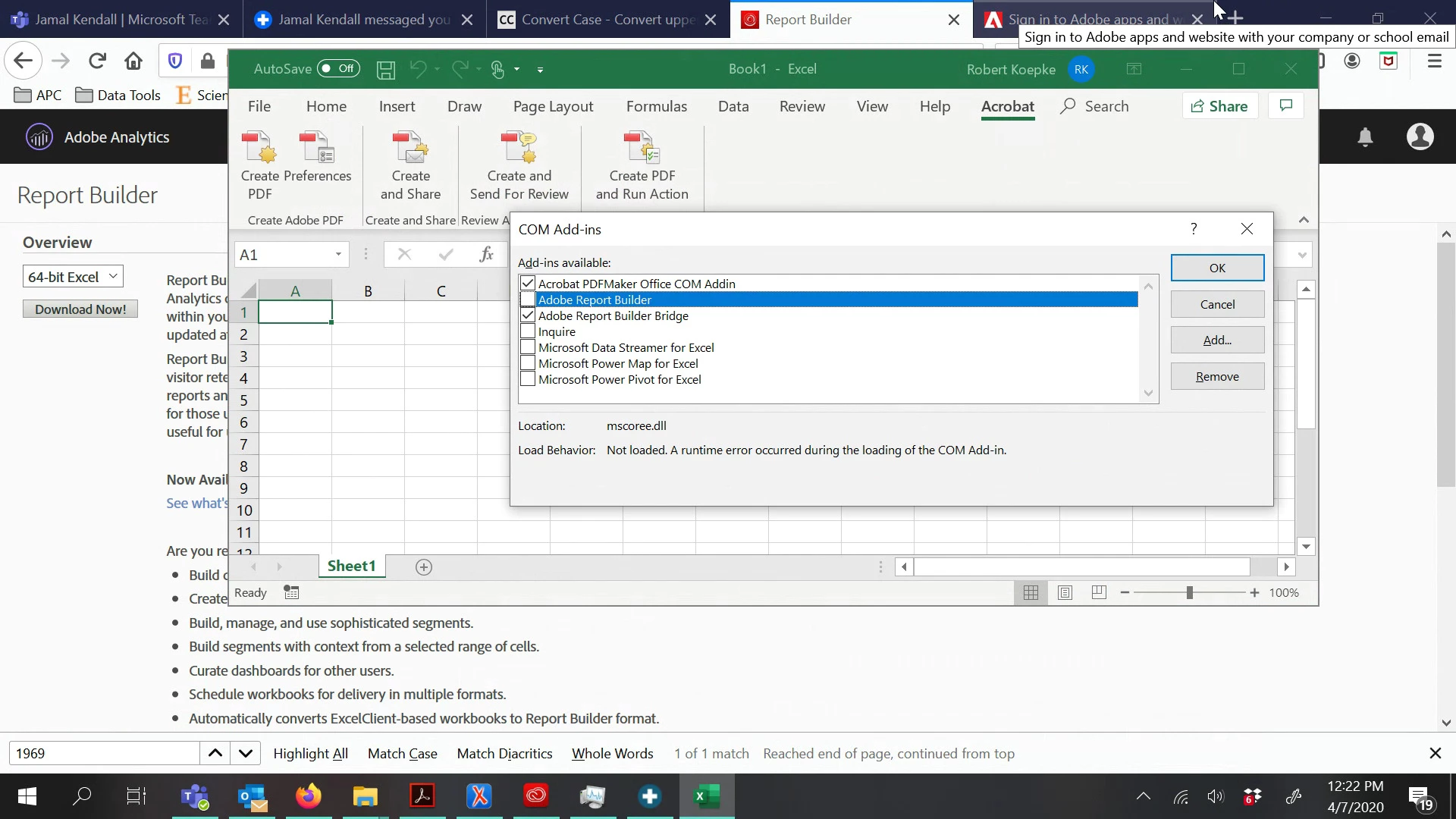Click the Remove button in dialog

point(1216,376)
